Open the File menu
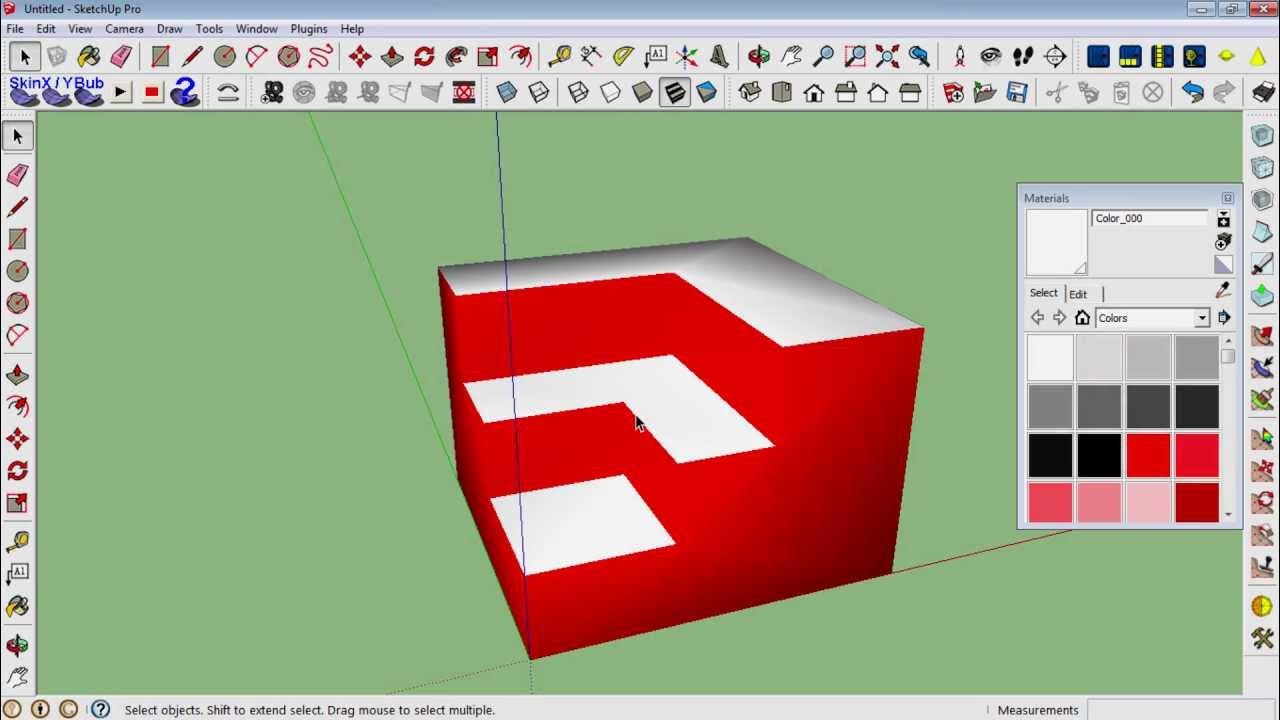 pos(15,29)
